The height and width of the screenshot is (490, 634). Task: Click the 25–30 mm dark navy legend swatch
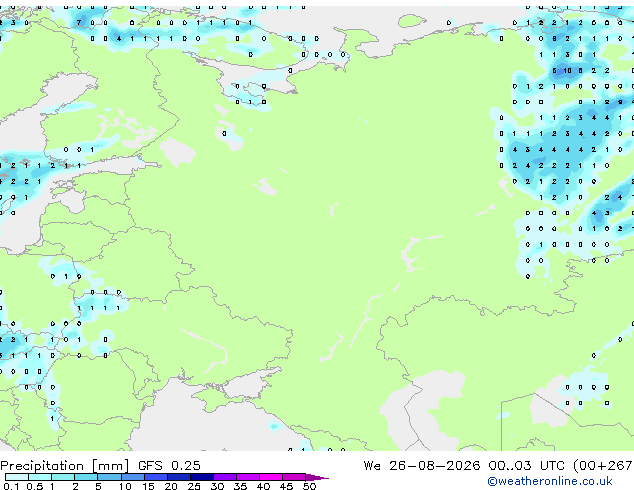point(202,477)
